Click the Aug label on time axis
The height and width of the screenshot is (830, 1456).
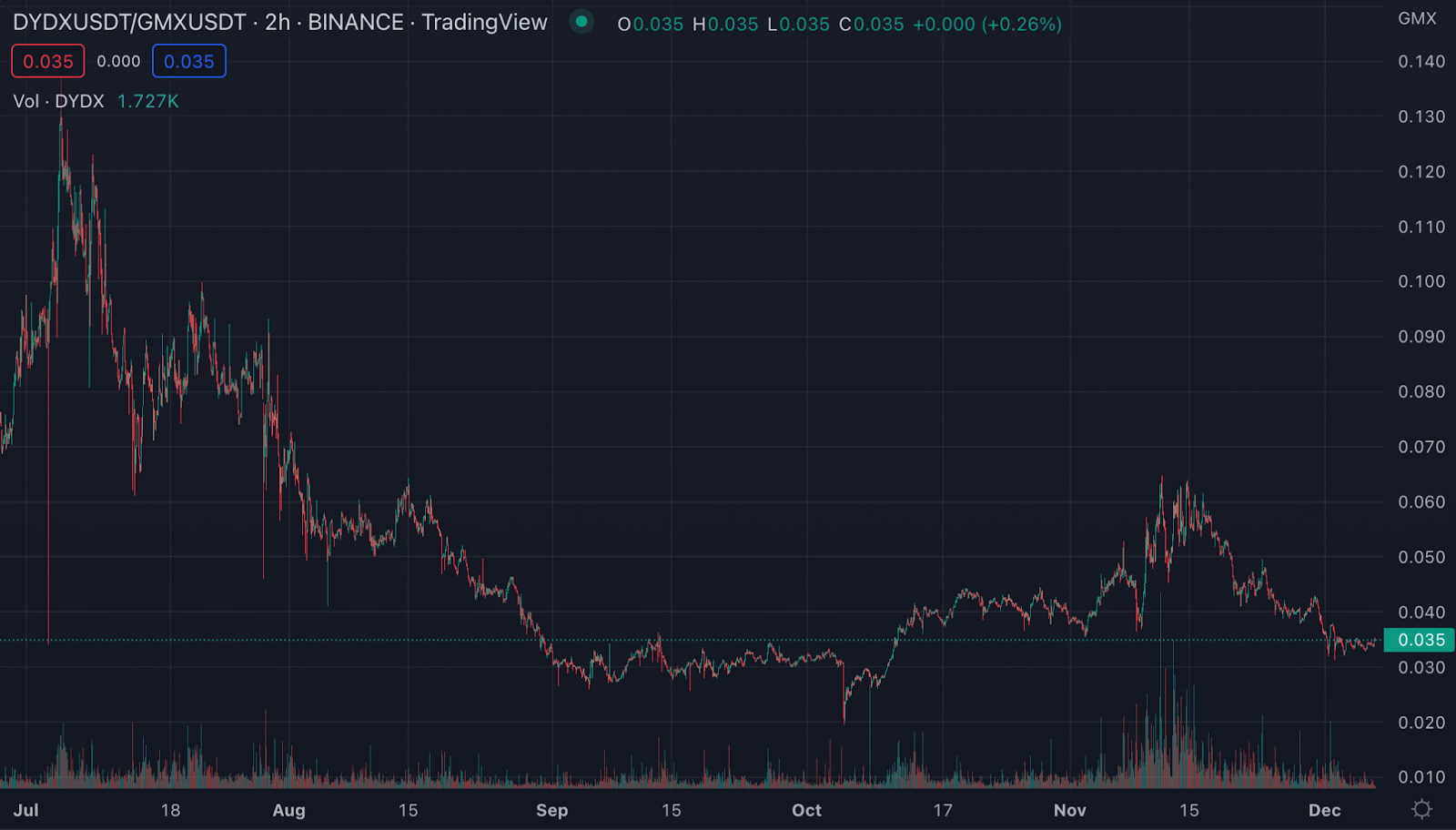coord(288,810)
